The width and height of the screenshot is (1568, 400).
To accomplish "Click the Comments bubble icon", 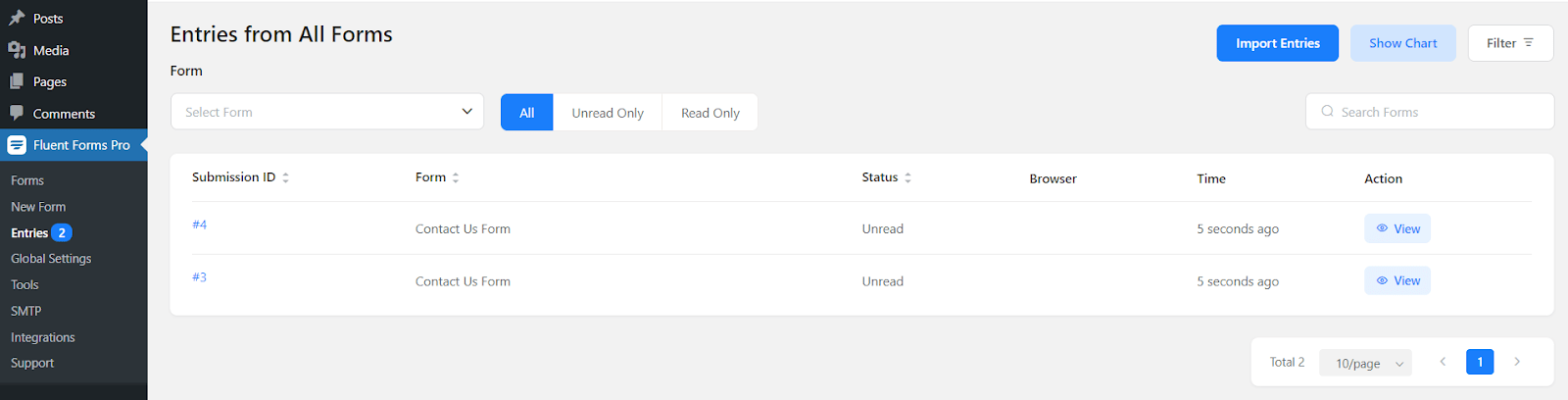I will click(x=17, y=113).
